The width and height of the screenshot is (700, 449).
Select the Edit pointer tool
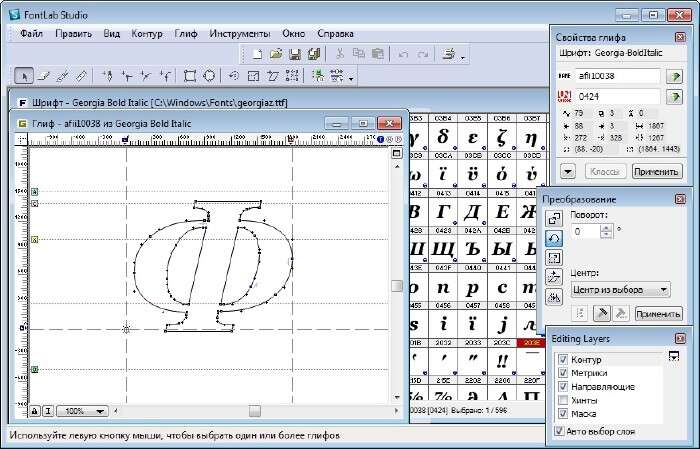[24, 76]
